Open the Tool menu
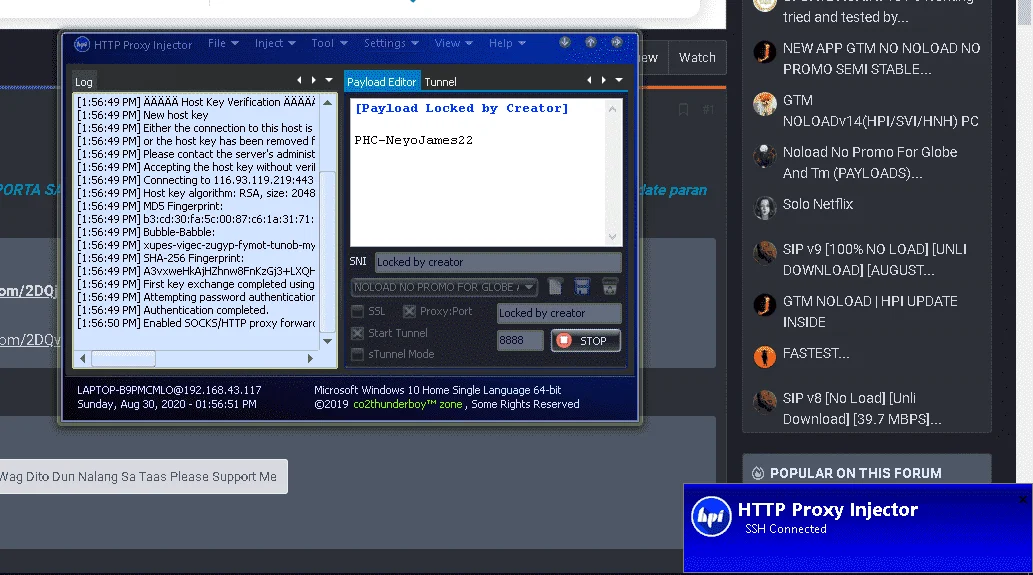 click(x=329, y=43)
